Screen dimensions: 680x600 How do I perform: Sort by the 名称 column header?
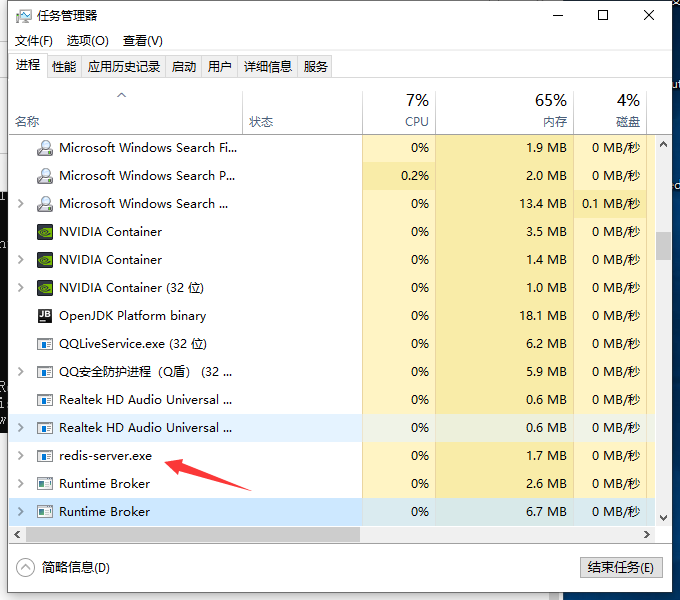click(125, 112)
